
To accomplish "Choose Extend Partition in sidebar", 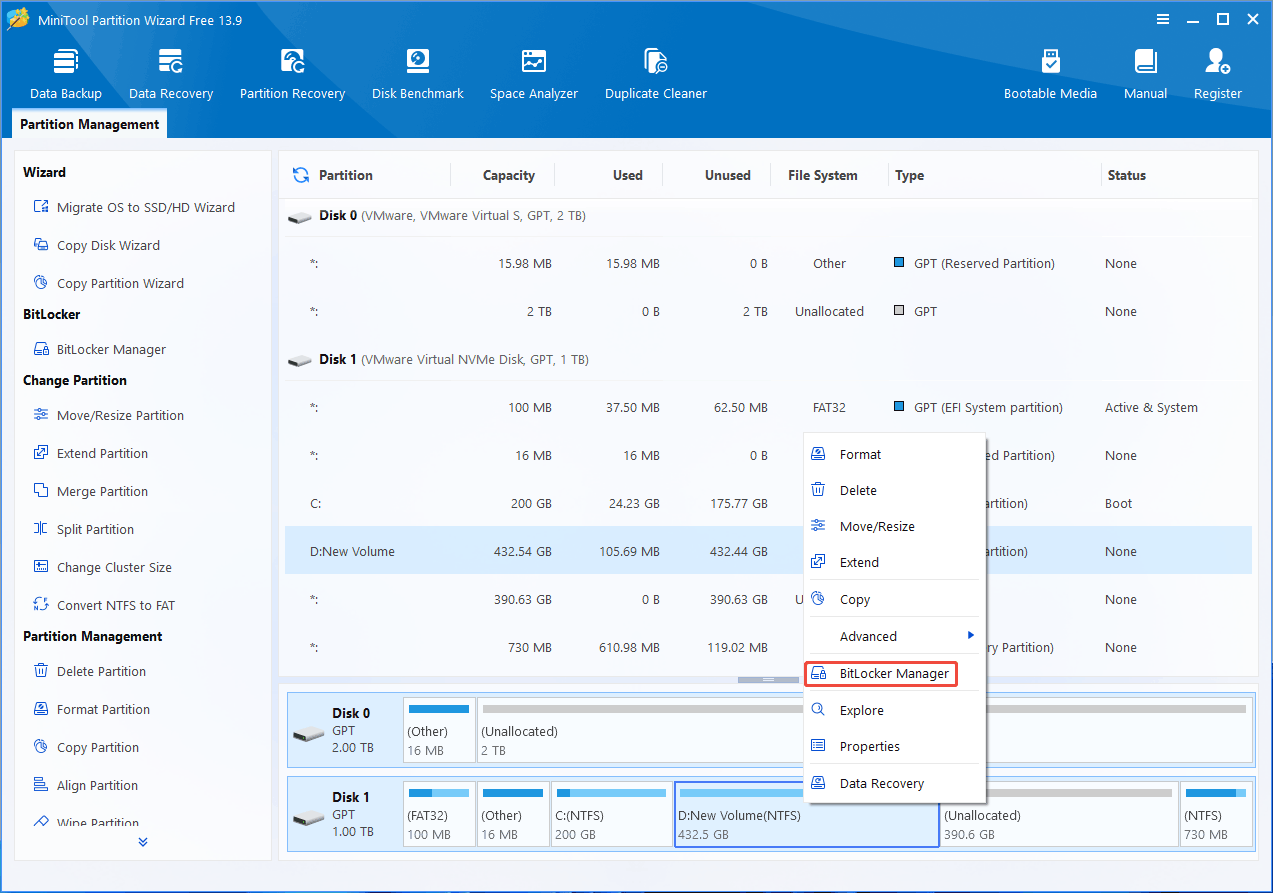I will 90,453.
